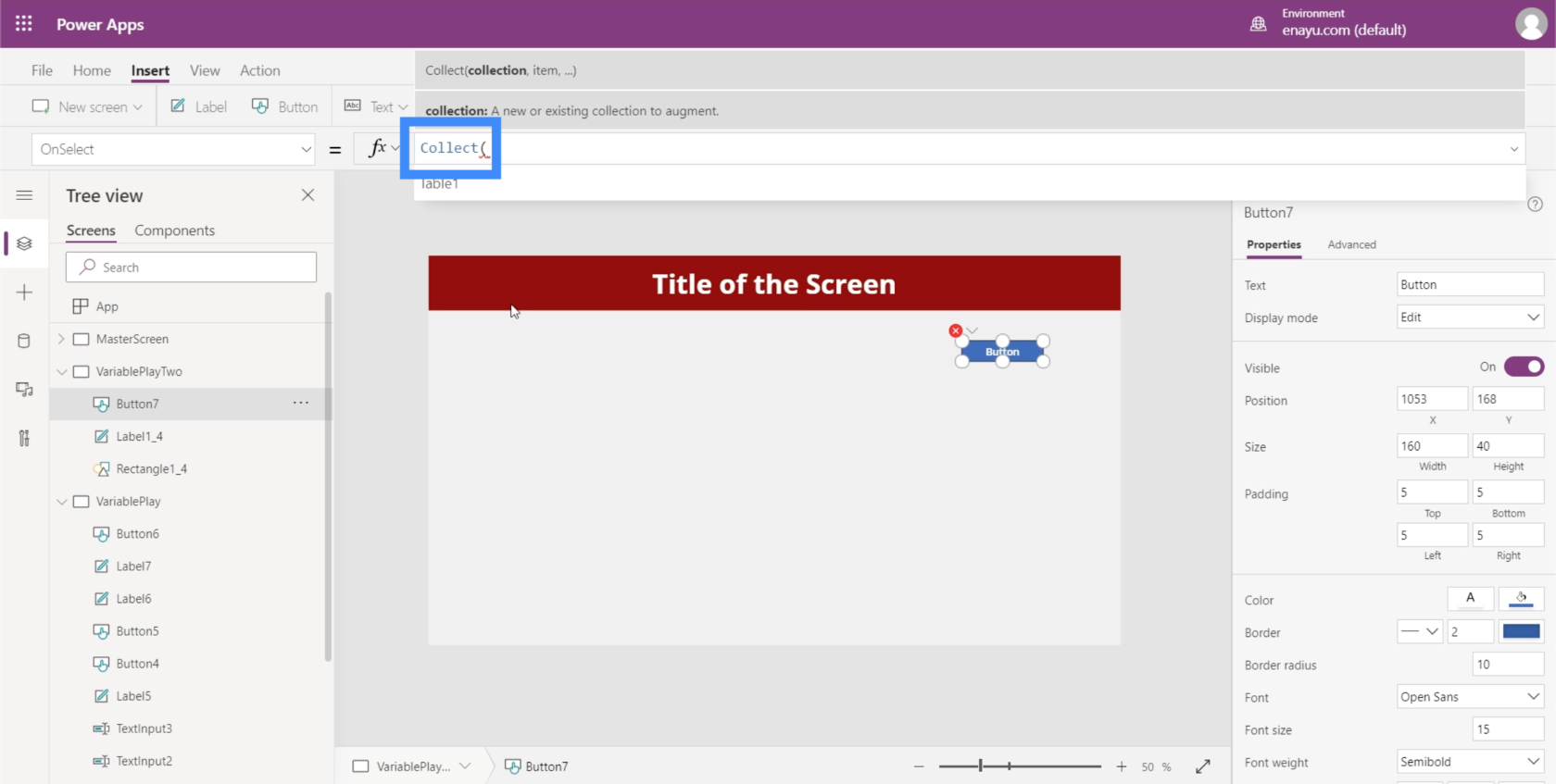The image size is (1556, 784).
Task: Toggle the Visible switch off
Action: [x=1524, y=367]
